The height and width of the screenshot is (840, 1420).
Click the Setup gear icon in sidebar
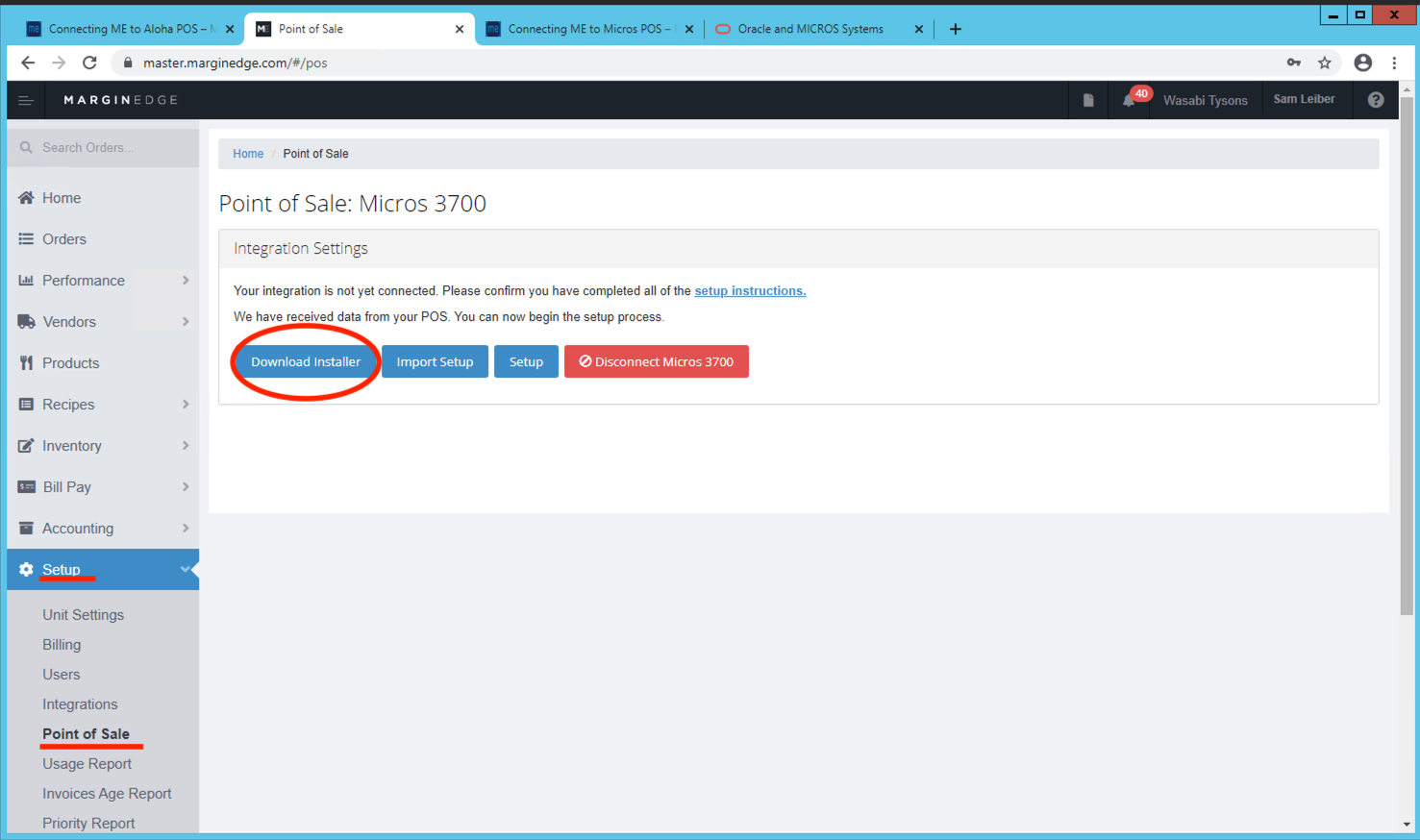[x=26, y=570]
